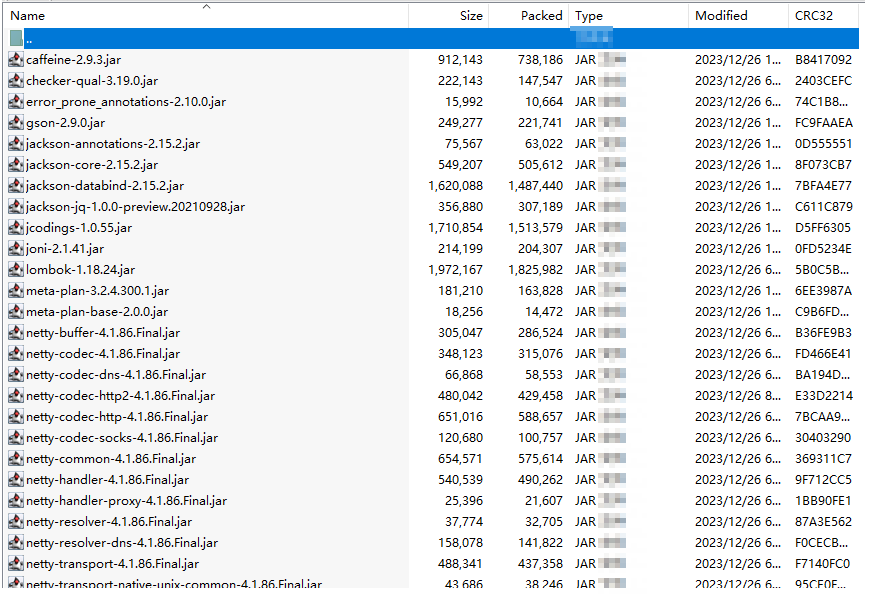The image size is (870, 595).
Task: Click the meta-plan-3.2.4.300.1.jar file icon
Action: coord(15,291)
